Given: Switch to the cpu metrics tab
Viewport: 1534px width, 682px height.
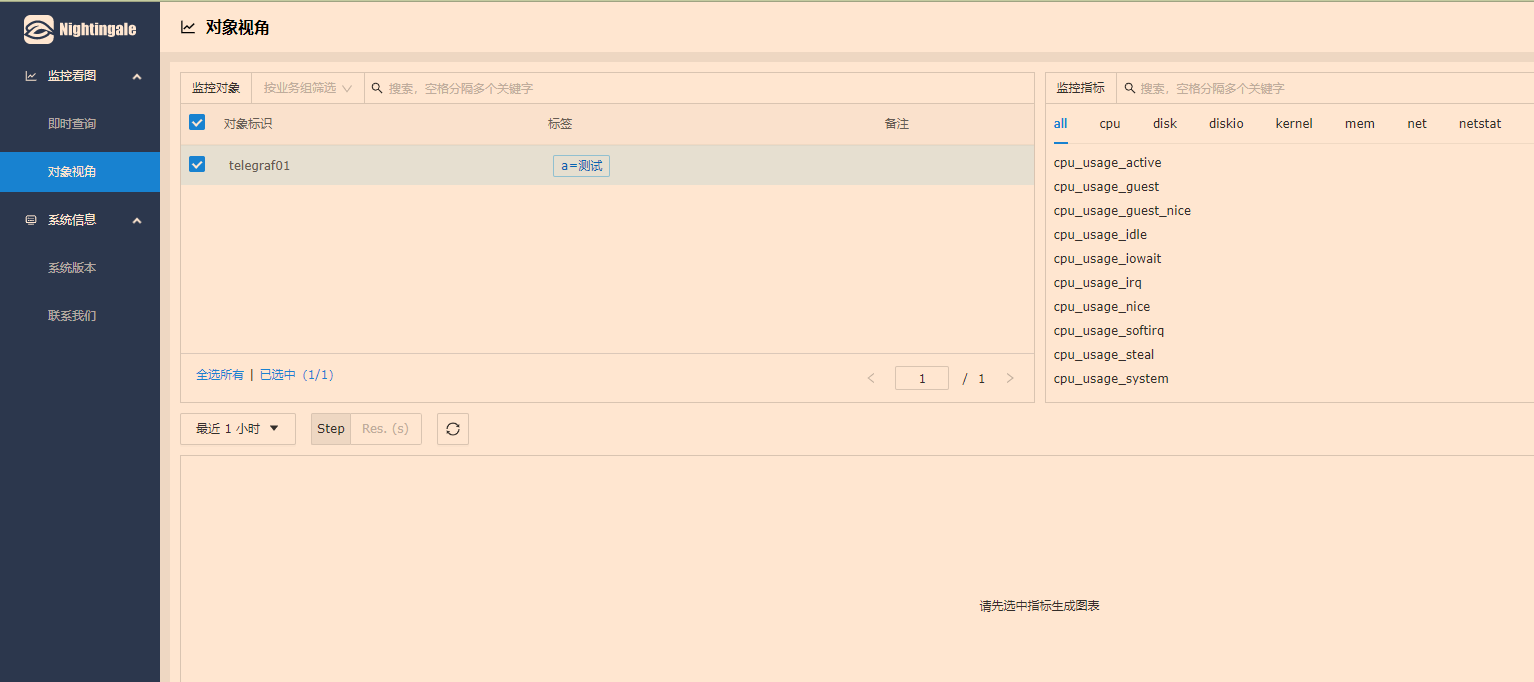Looking at the screenshot, I should tap(1110, 124).
